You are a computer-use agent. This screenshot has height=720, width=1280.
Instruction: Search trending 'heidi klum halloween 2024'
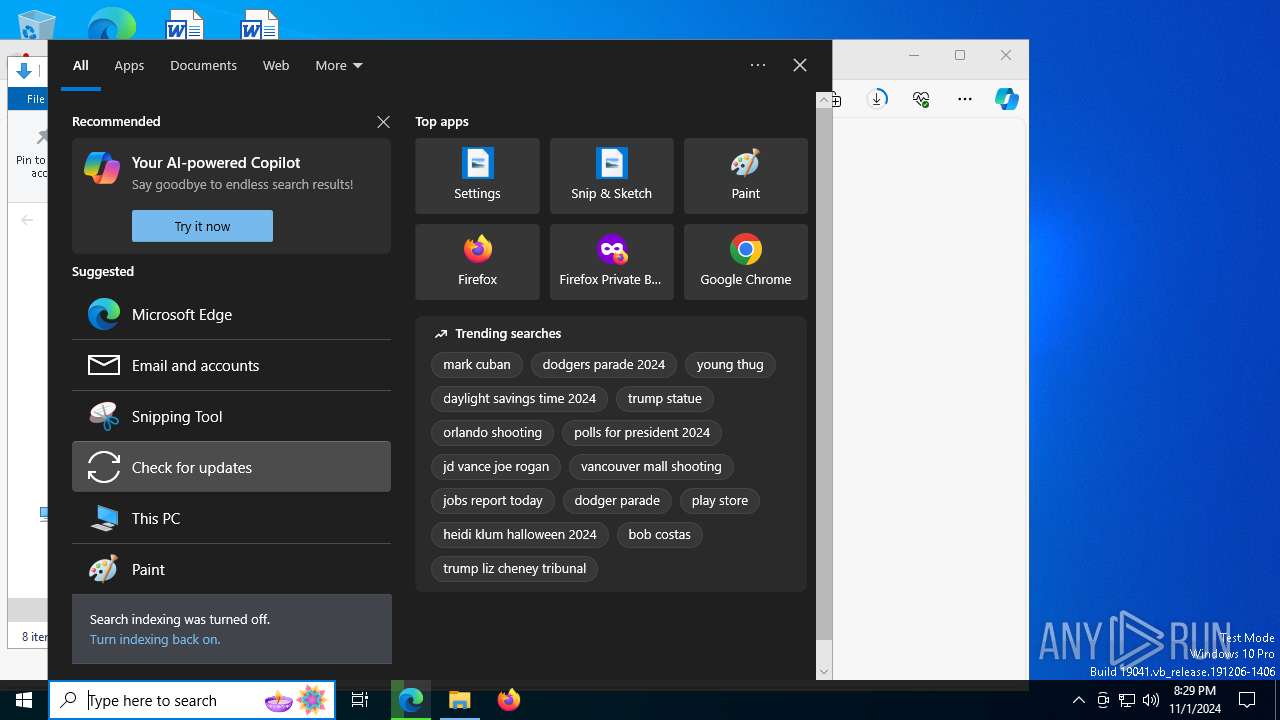pos(520,535)
